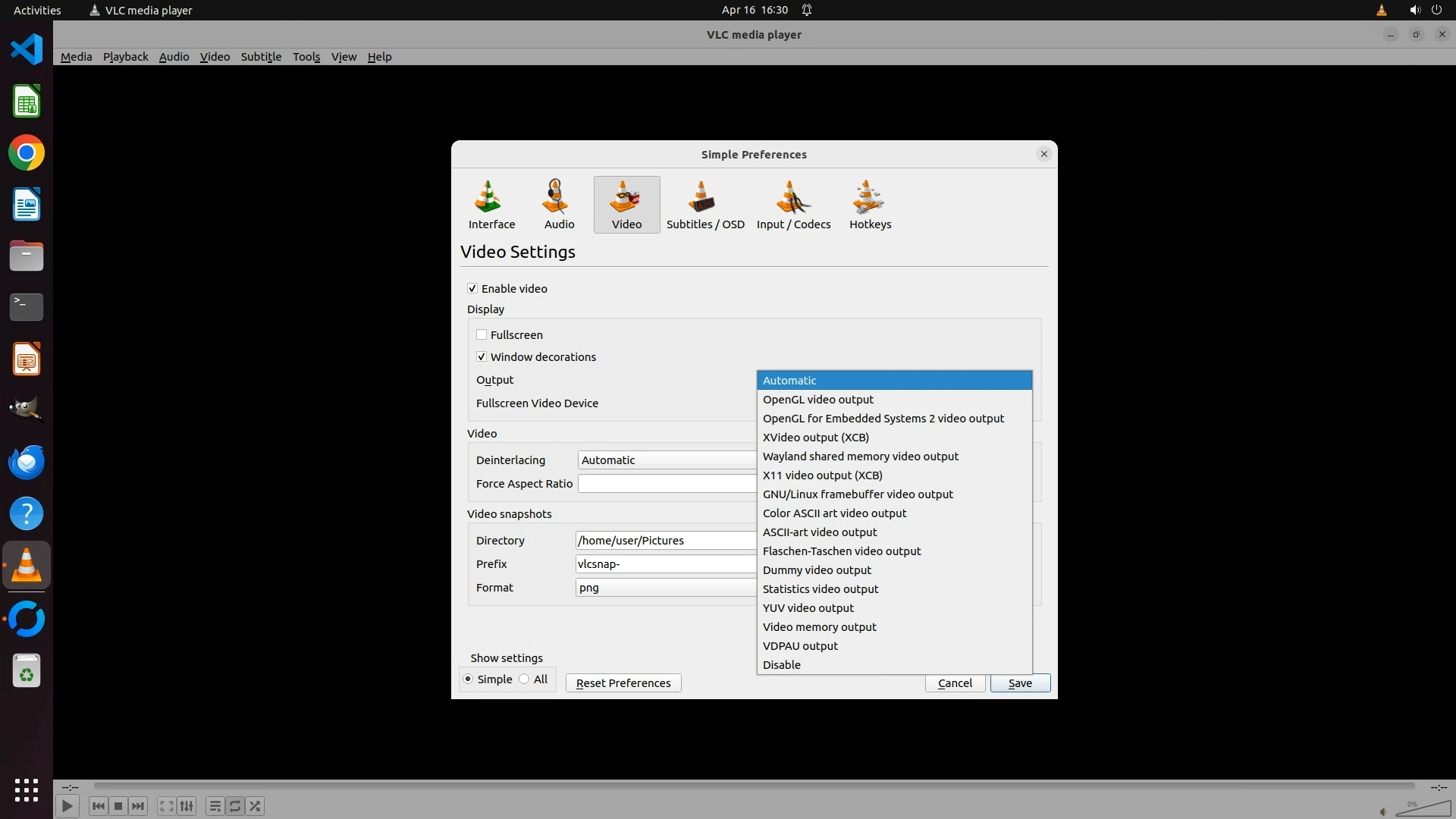Open the Audio preferences category

(x=559, y=205)
